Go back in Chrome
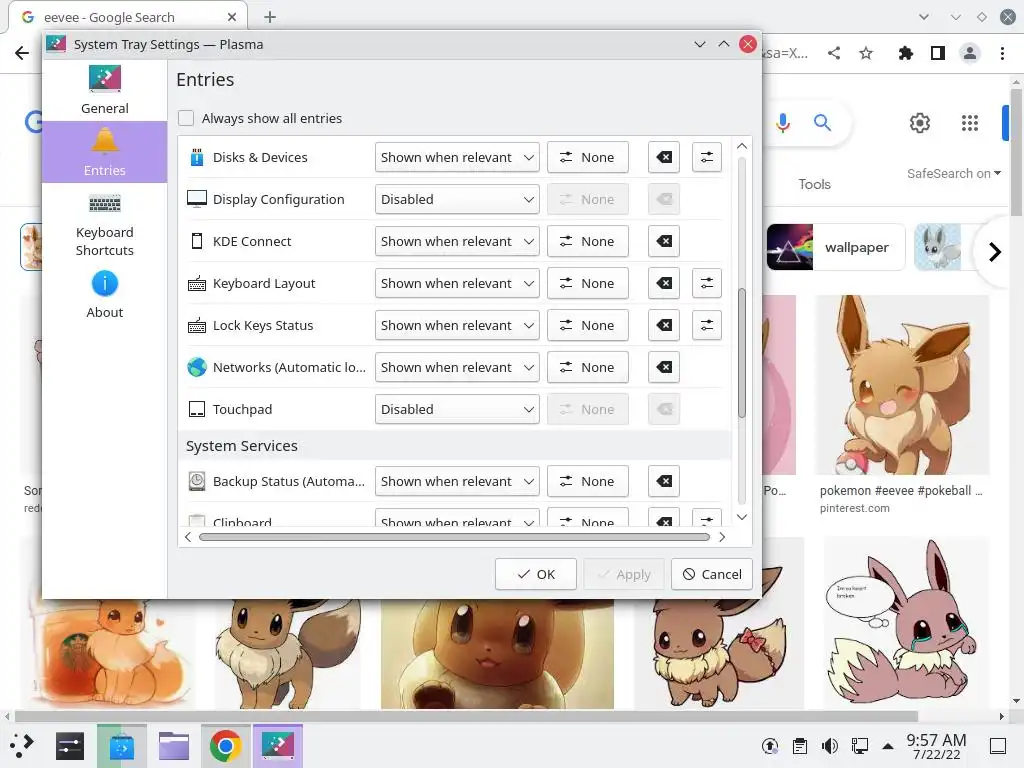This screenshot has height=768, width=1024. click(22, 53)
